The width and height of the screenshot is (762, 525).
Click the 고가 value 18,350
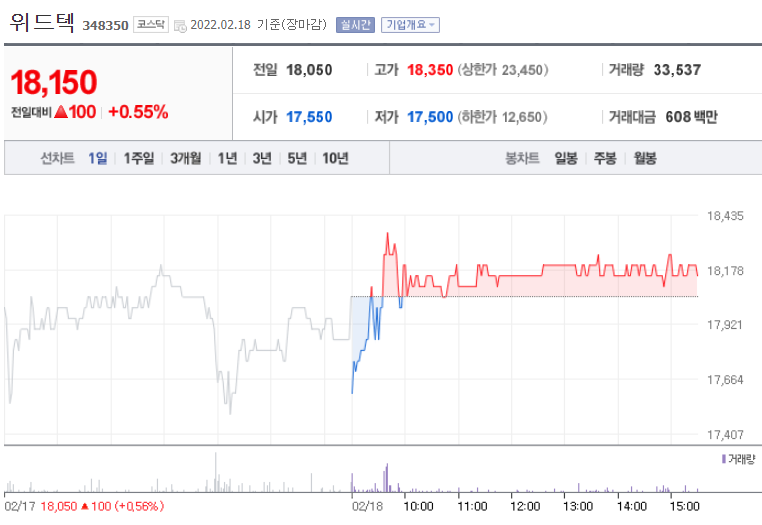pos(430,70)
